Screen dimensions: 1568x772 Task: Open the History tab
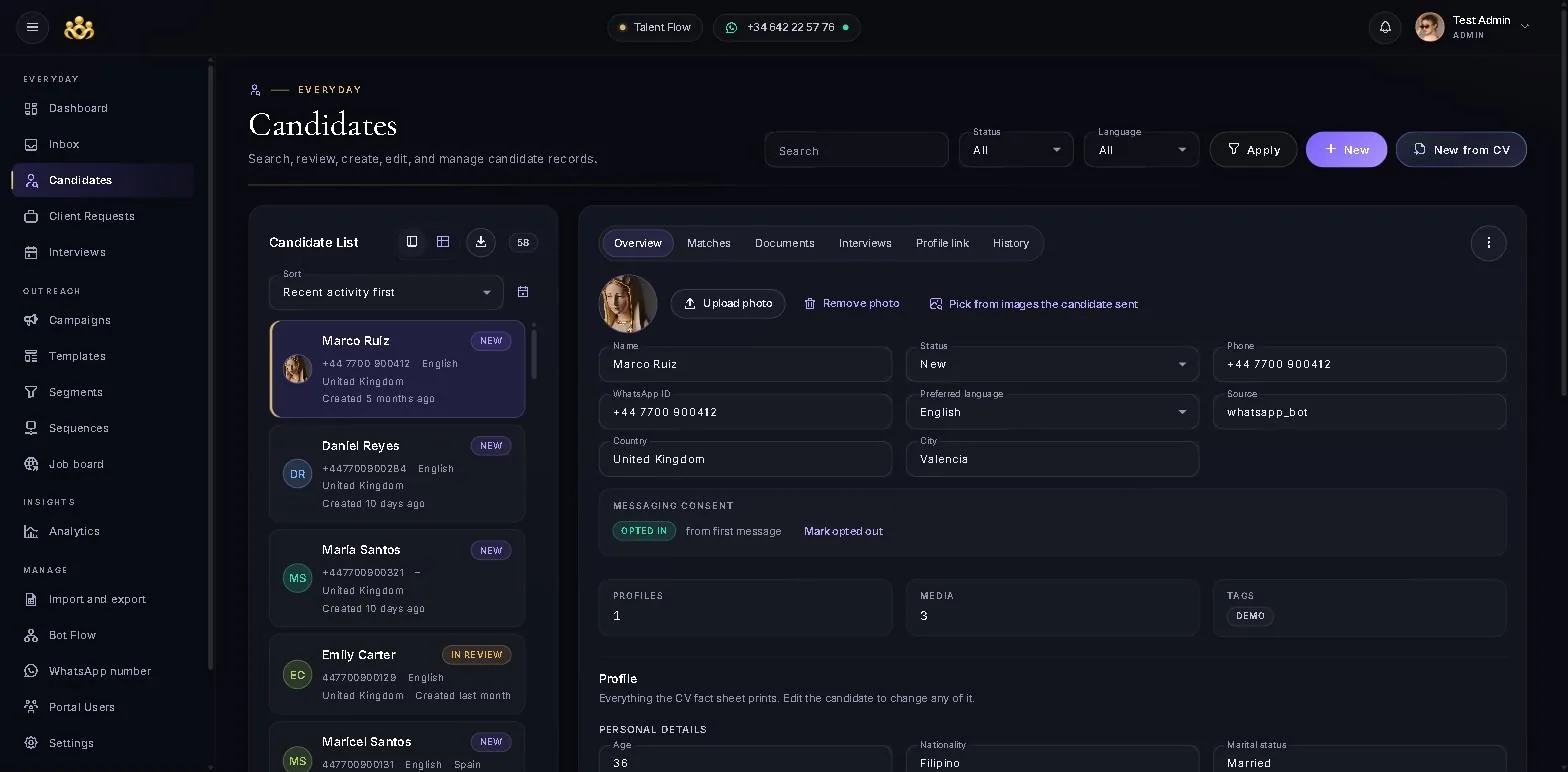tap(1011, 243)
